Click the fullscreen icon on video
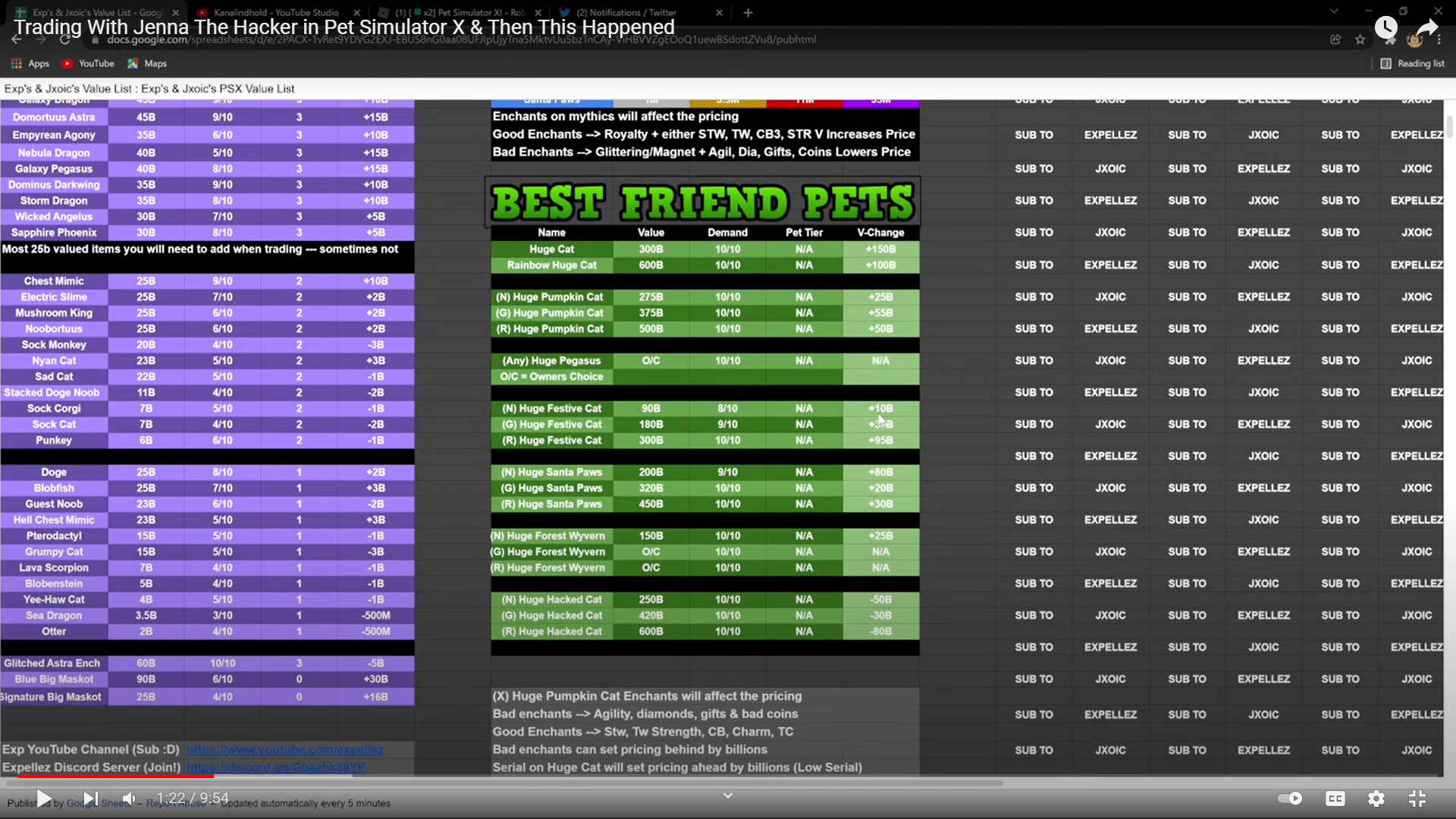The width and height of the screenshot is (1456, 819). [x=1417, y=798]
